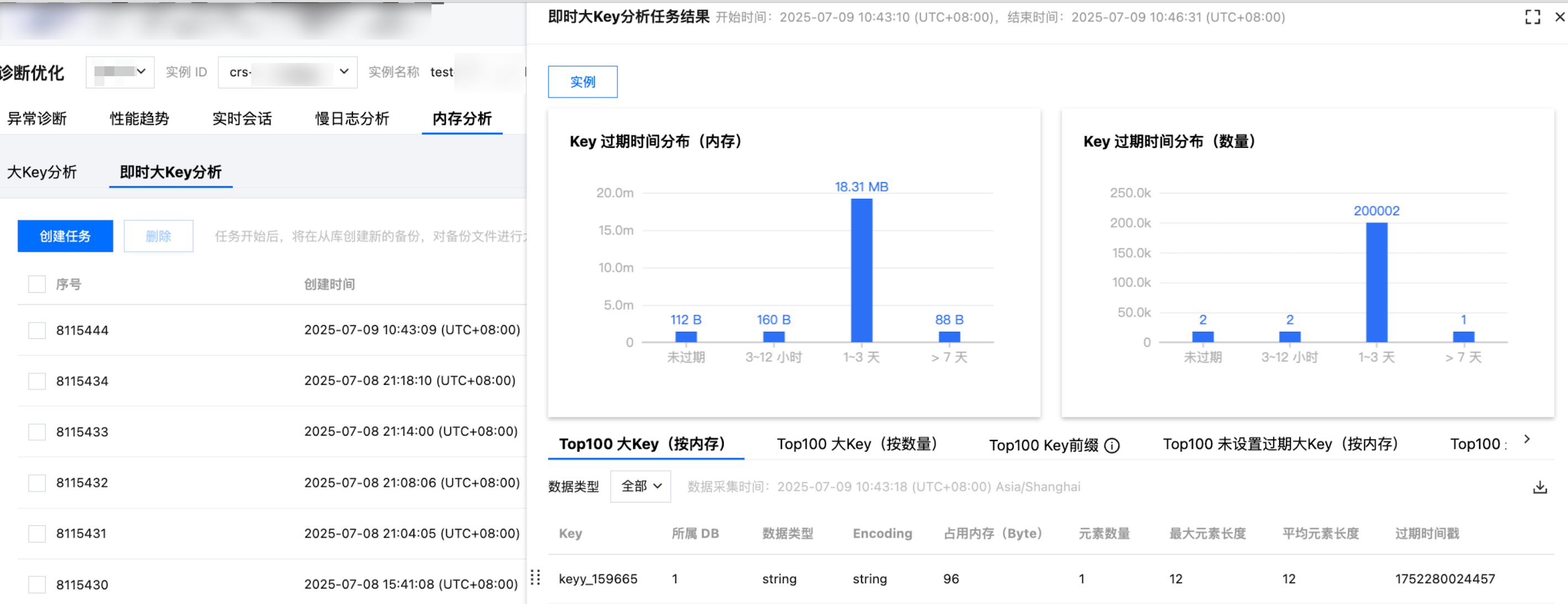Open Top100 大Key（按数量）tab
1568x604 pixels.
pos(856,444)
